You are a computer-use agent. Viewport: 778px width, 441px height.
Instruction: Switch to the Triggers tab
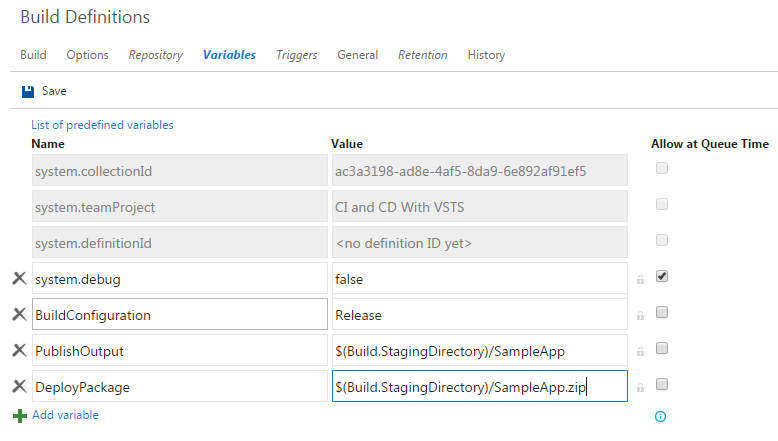pos(296,56)
